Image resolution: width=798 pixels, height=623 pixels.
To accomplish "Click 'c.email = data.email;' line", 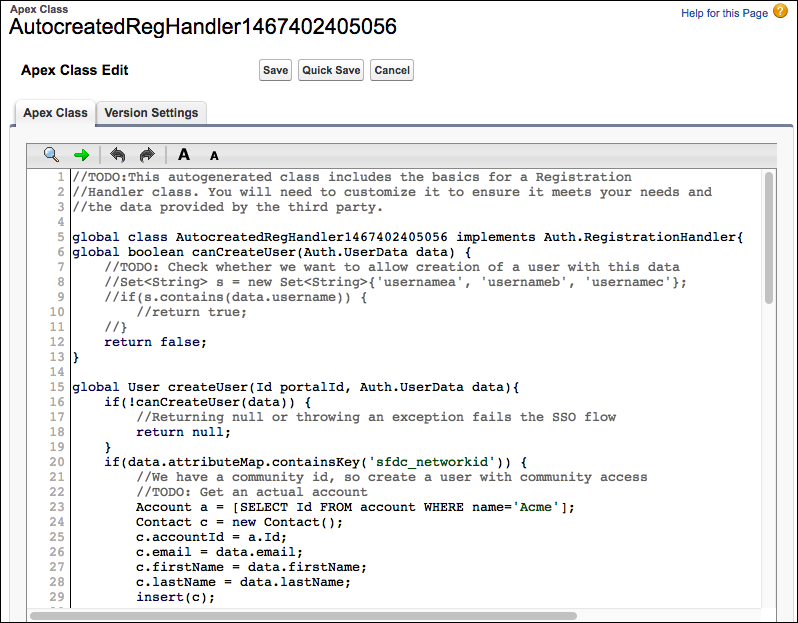I will pos(219,552).
